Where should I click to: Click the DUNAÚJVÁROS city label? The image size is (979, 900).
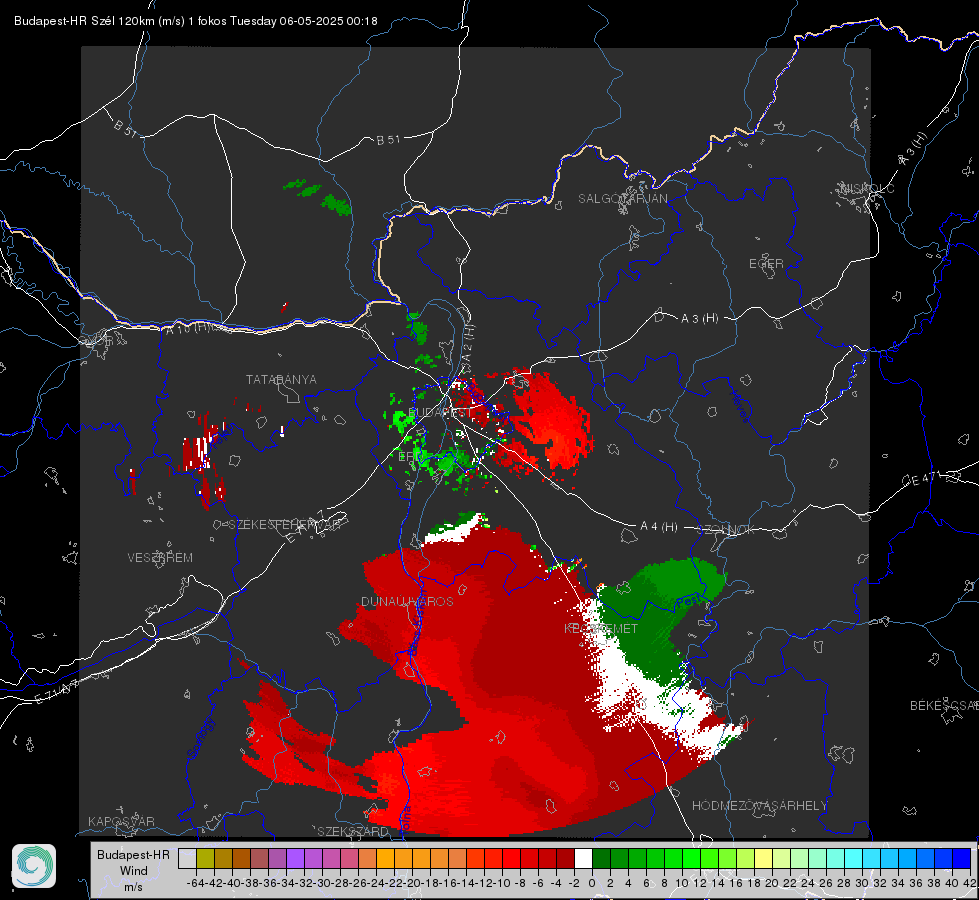(407, 601)
